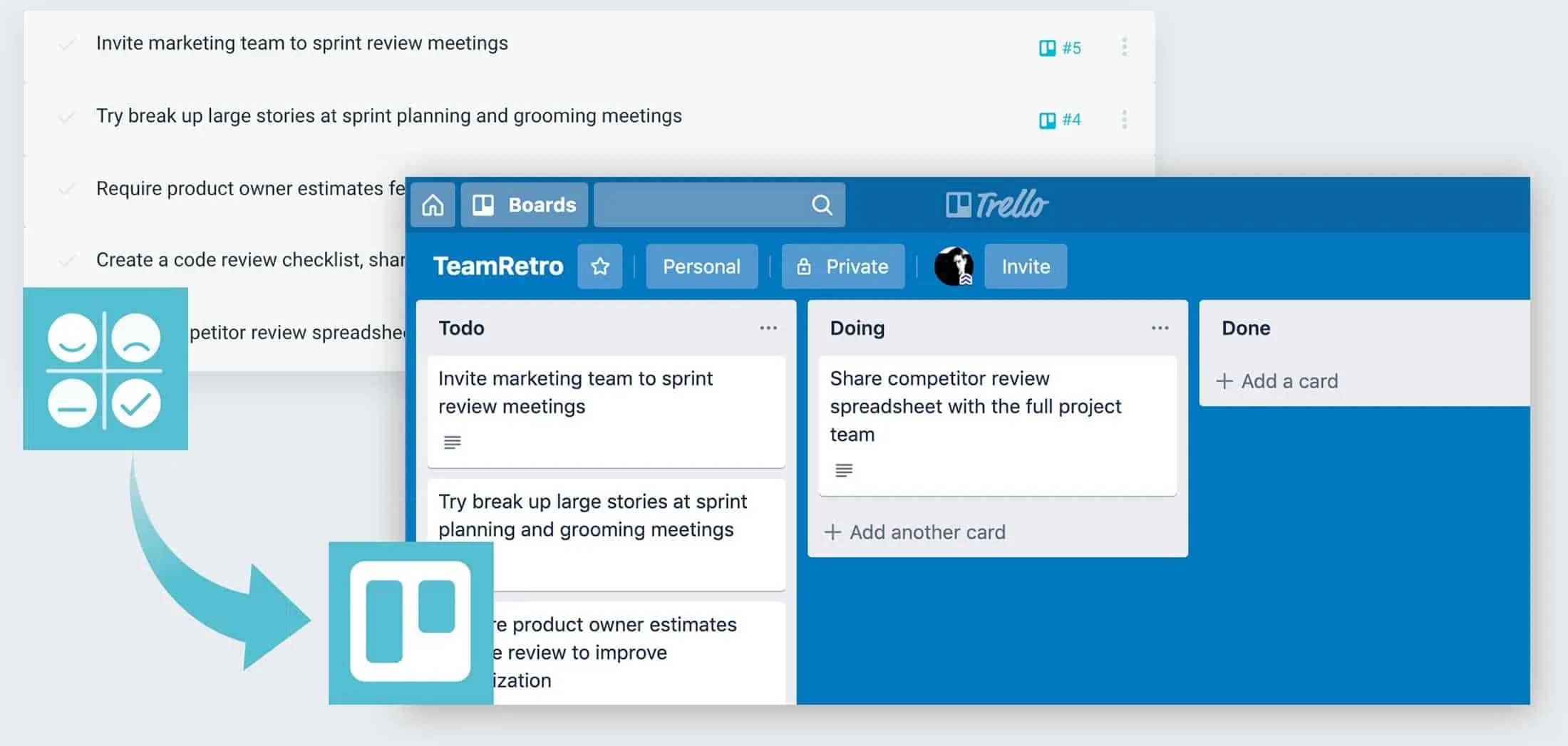Open the Todo list actions menu
This screenshot has height=746, width=1568.
click(x=768, y=328)
